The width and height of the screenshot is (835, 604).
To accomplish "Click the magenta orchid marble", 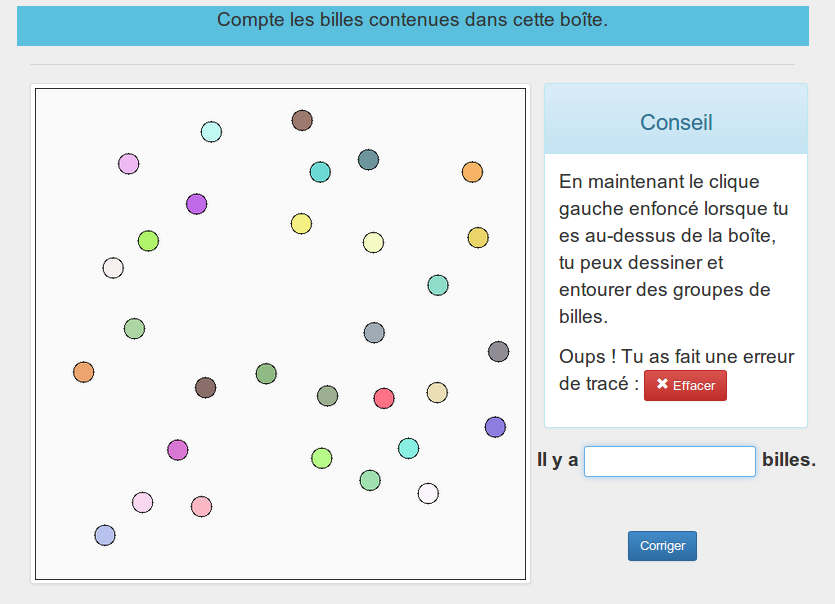I will pyautogui.click(x=178, y=450).
